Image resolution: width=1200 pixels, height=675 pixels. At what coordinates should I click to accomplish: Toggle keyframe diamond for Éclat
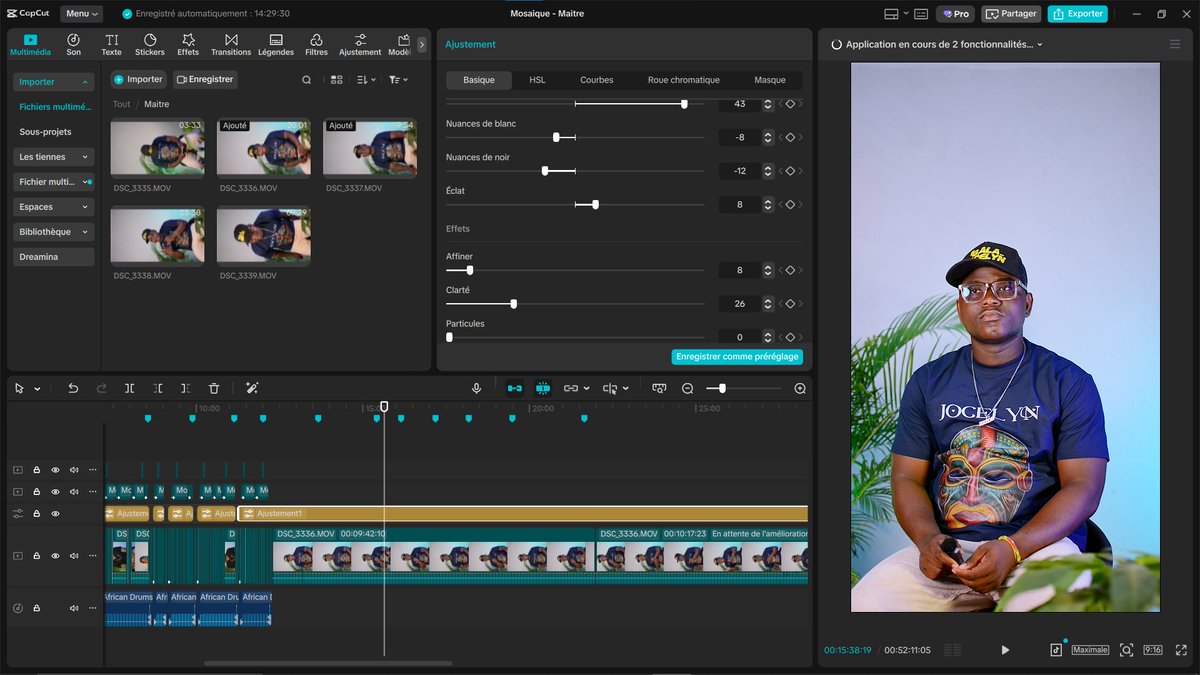pyautogui.click(x=790, y=204)
